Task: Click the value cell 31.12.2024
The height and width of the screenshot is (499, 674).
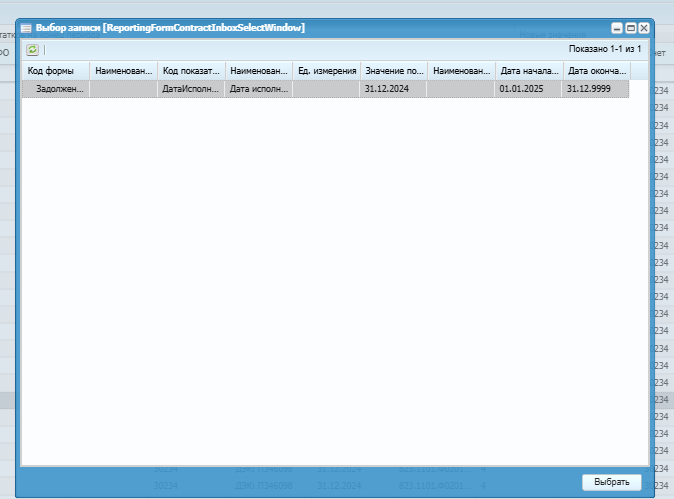Action: coord(394,89)
